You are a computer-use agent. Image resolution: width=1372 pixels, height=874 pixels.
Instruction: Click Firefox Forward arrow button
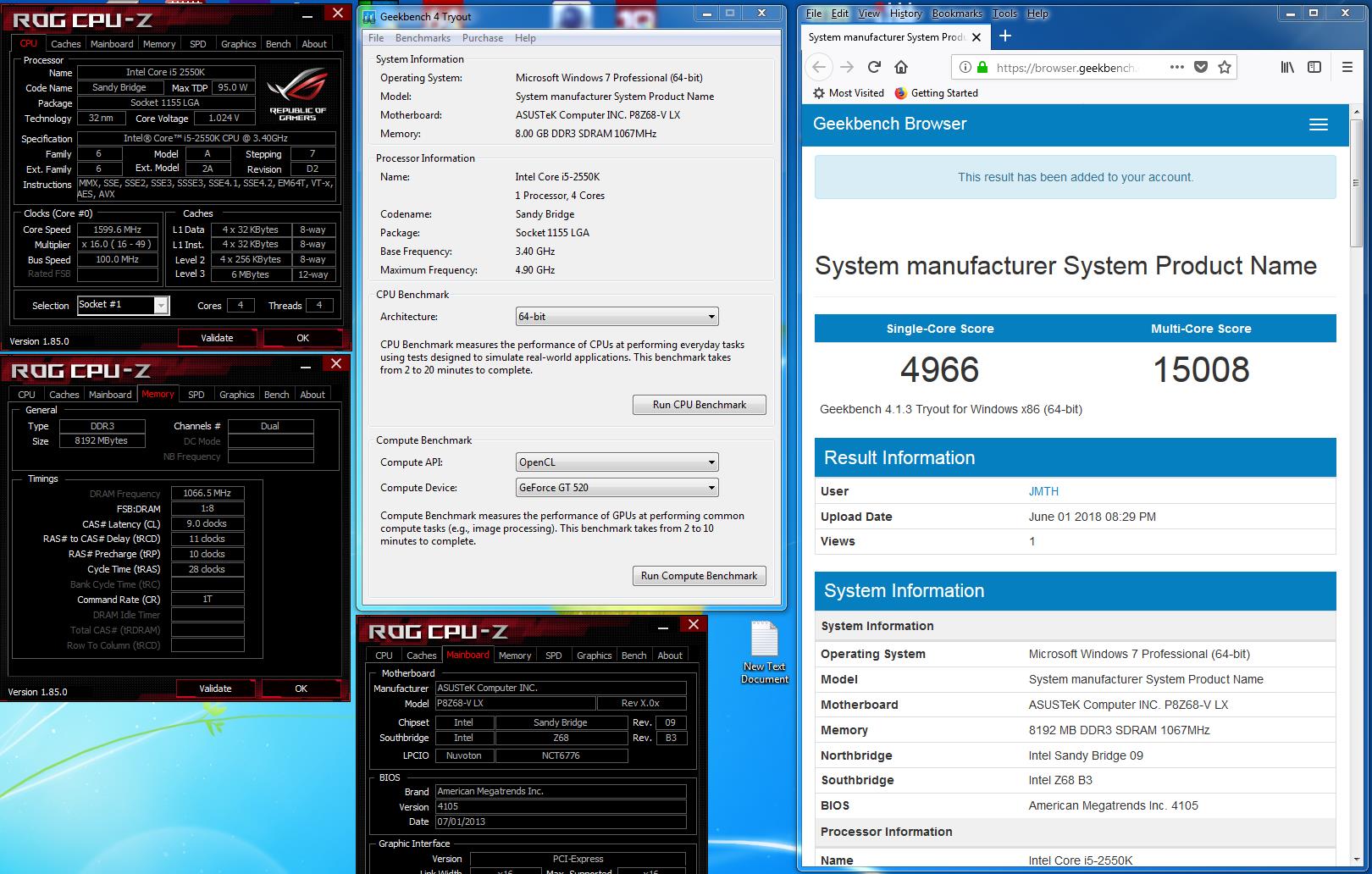(846, 68)
